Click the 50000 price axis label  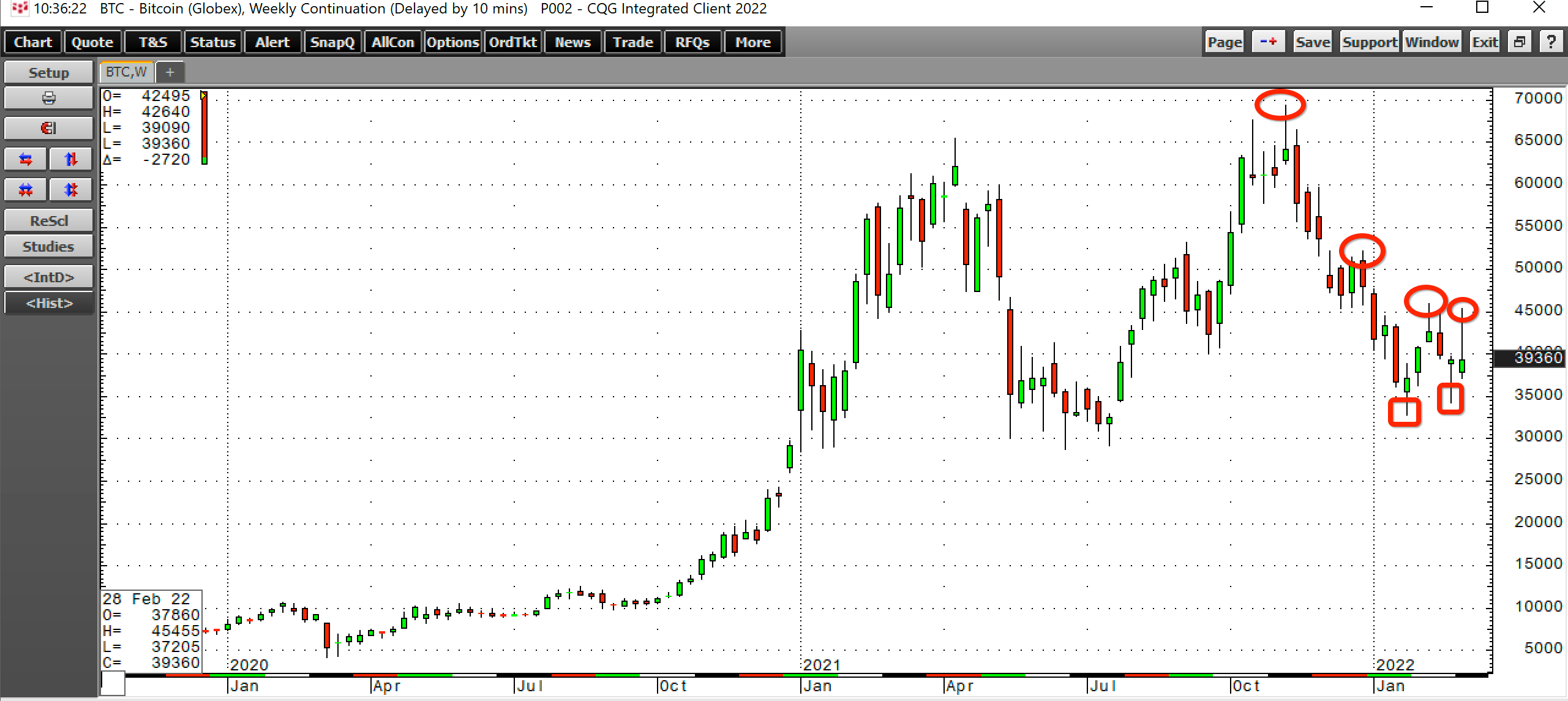(x=1538, y=267)
